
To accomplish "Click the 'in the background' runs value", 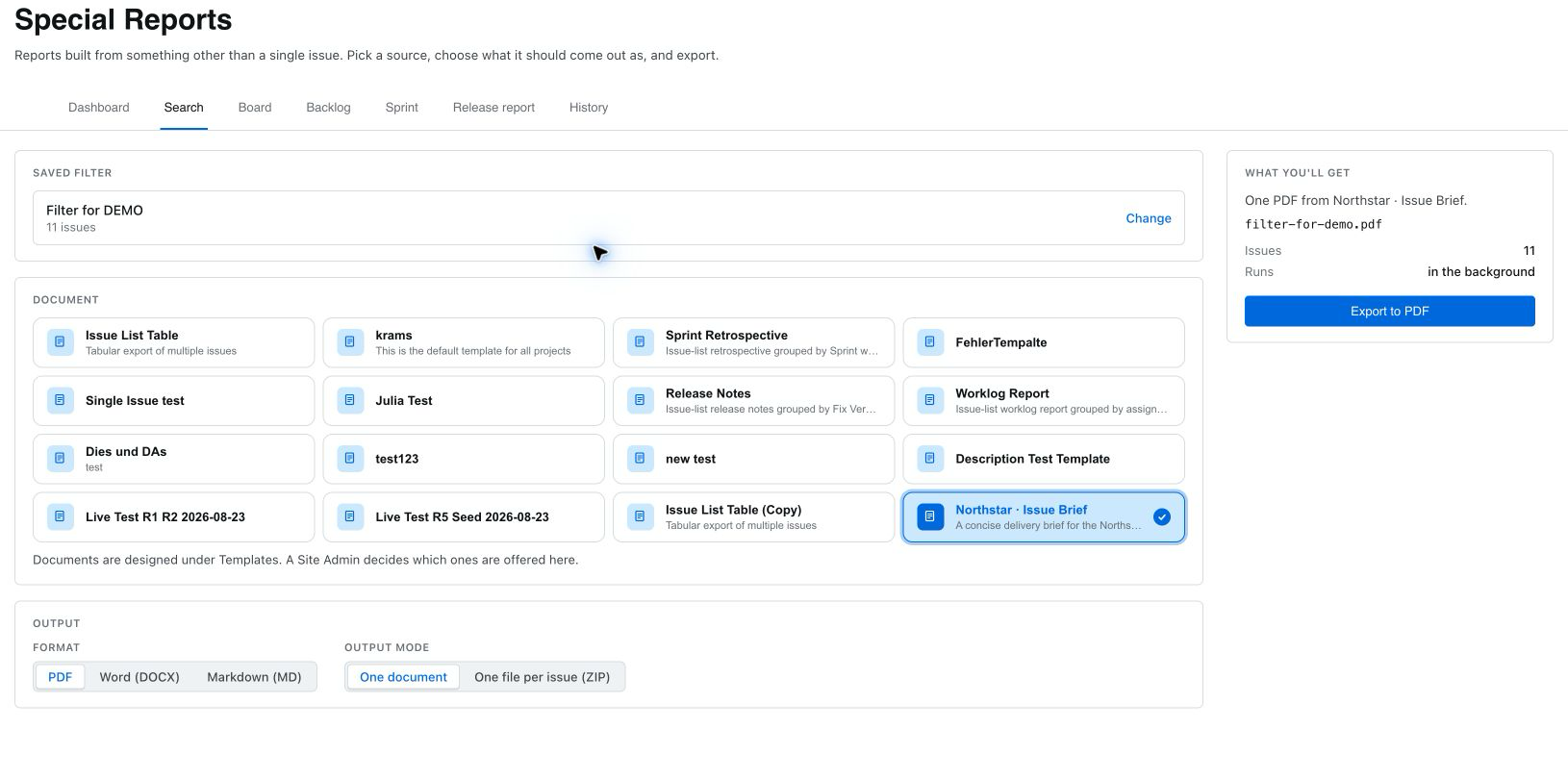I will [1480, 272].
